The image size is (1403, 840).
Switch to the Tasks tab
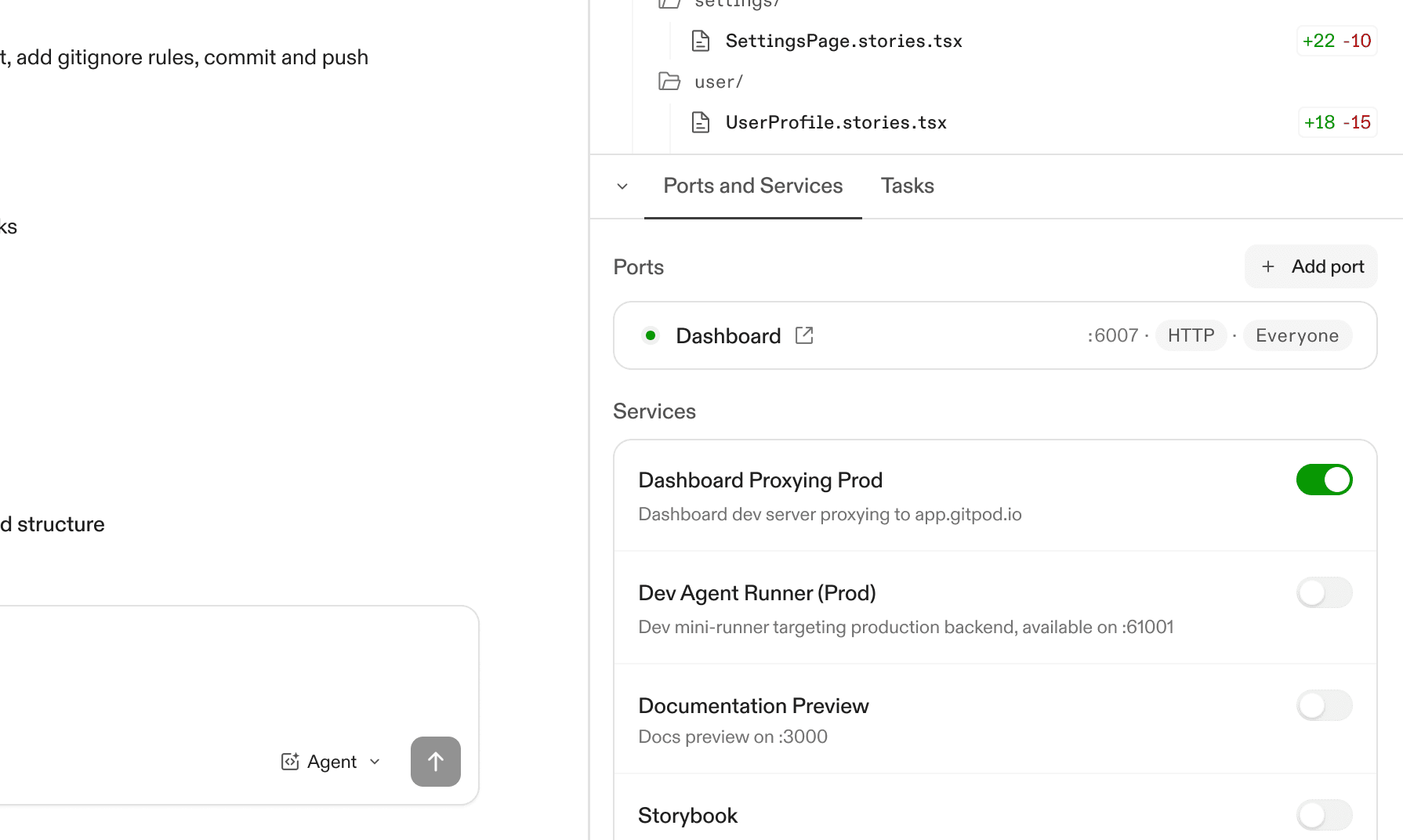click(x=907, y=186)
